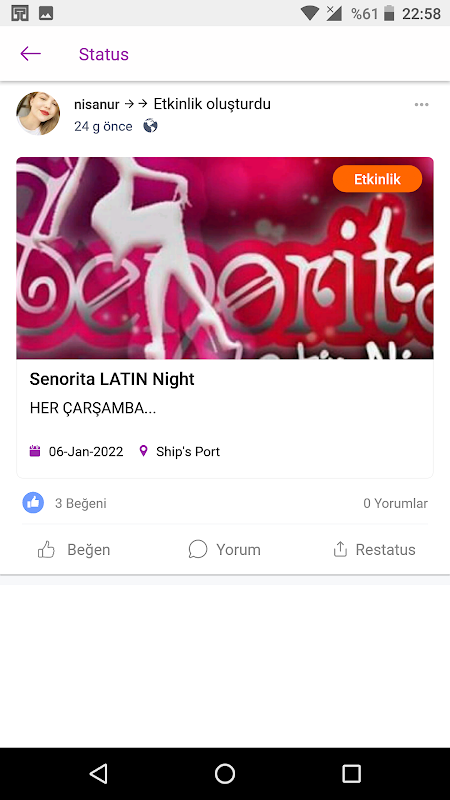Go back using the purple arrow
This screenshot has width=450, height=800.
[30, 54]
